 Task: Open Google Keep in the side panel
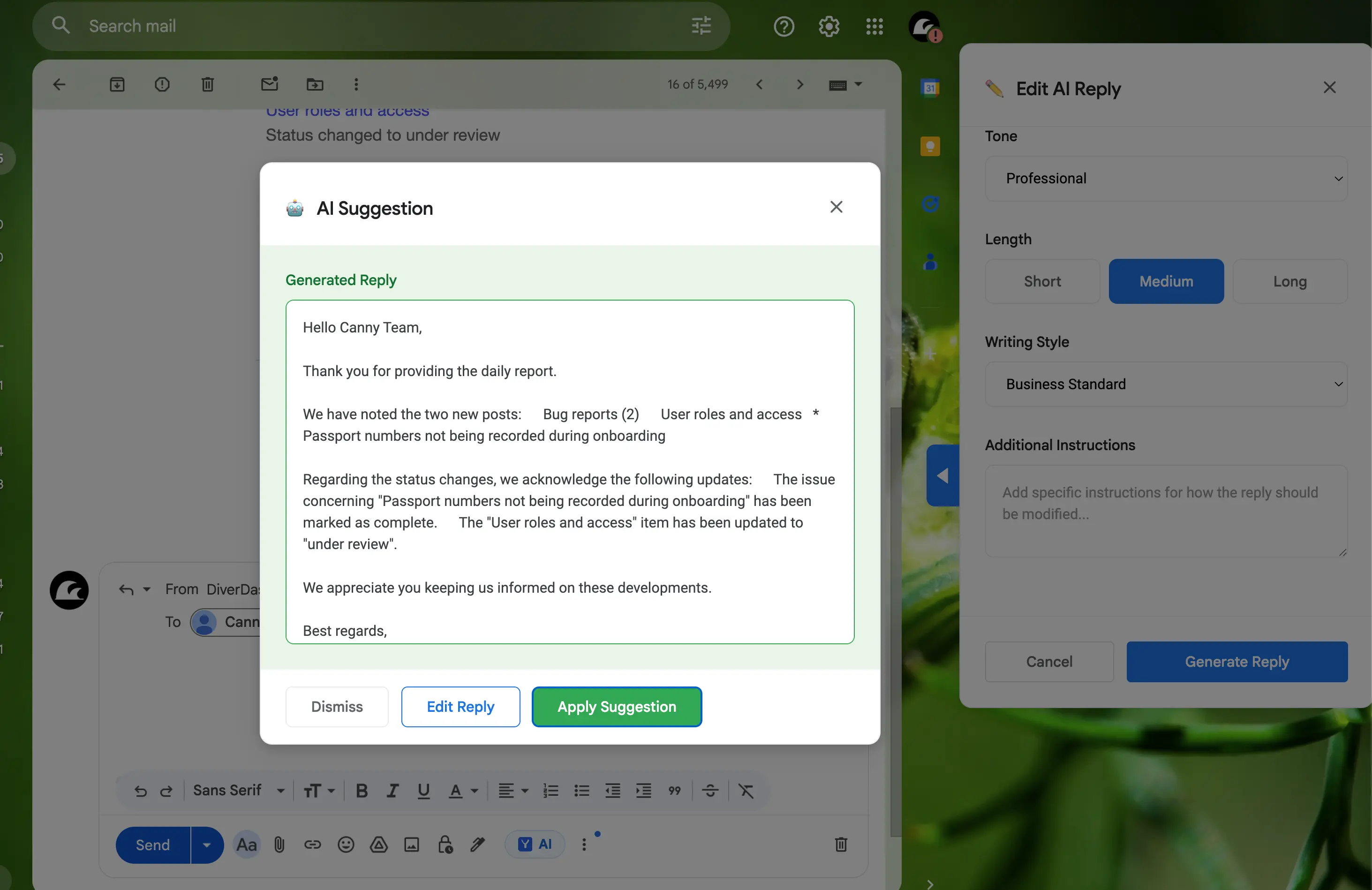[x=929, y=146]
